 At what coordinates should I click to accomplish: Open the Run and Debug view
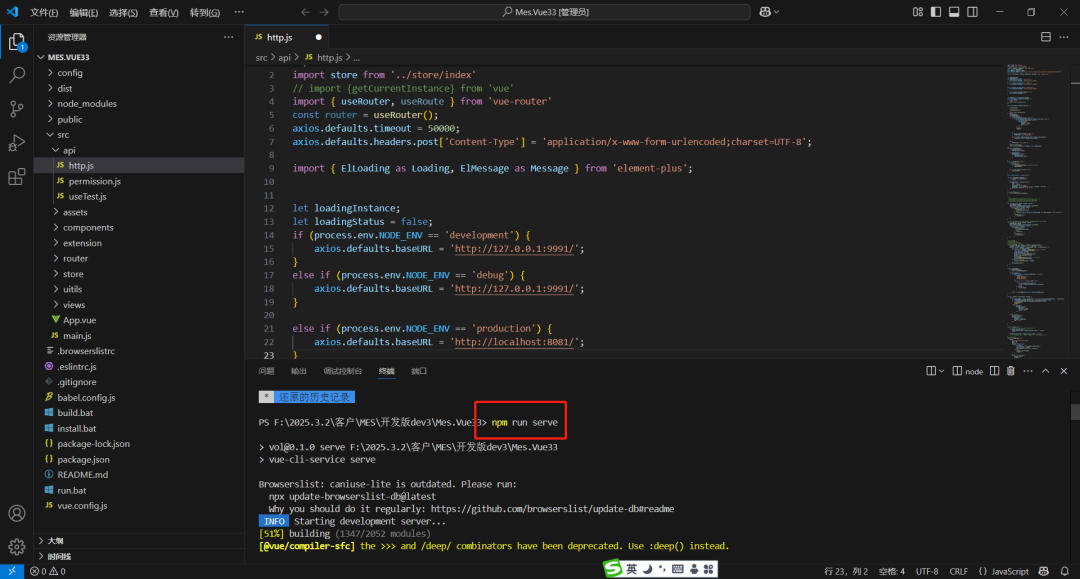tap(17, 143)
